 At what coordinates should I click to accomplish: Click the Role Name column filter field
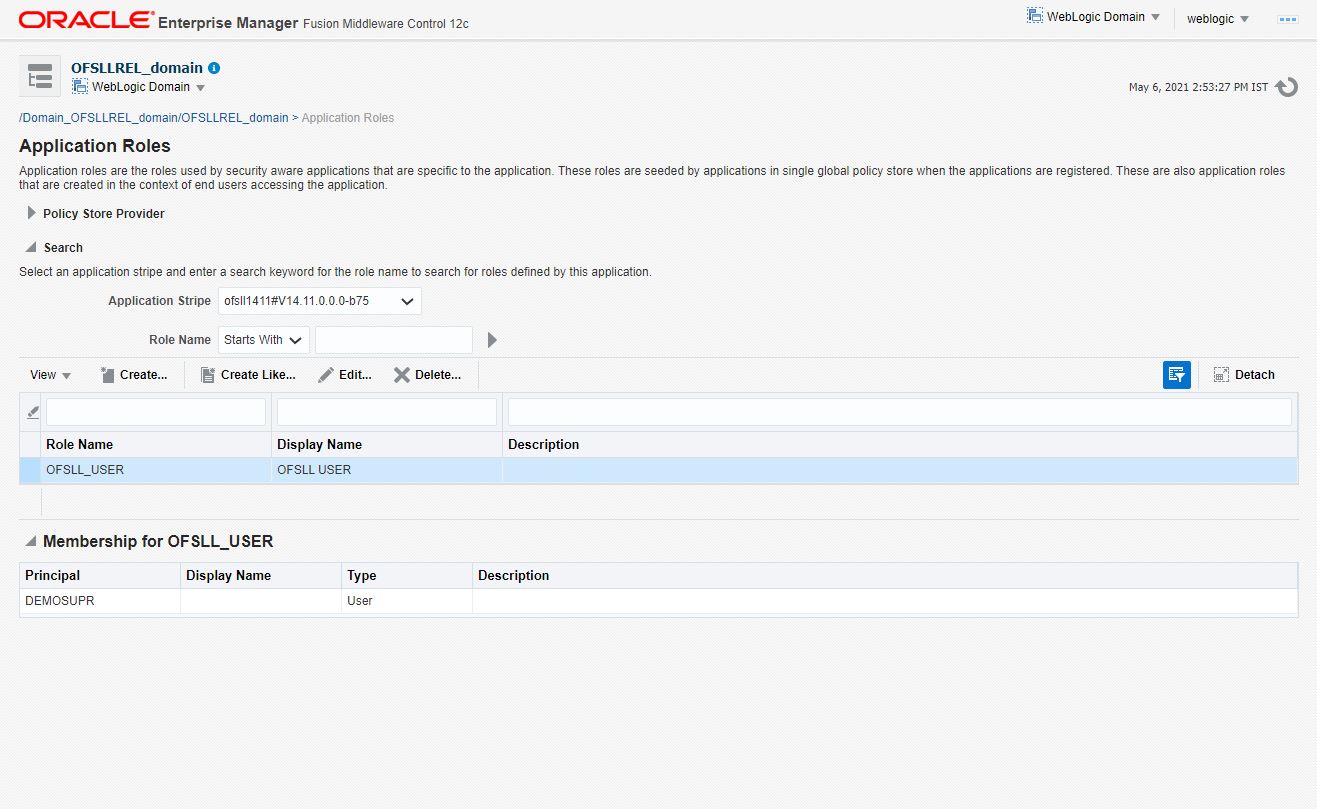click(156, 412)
